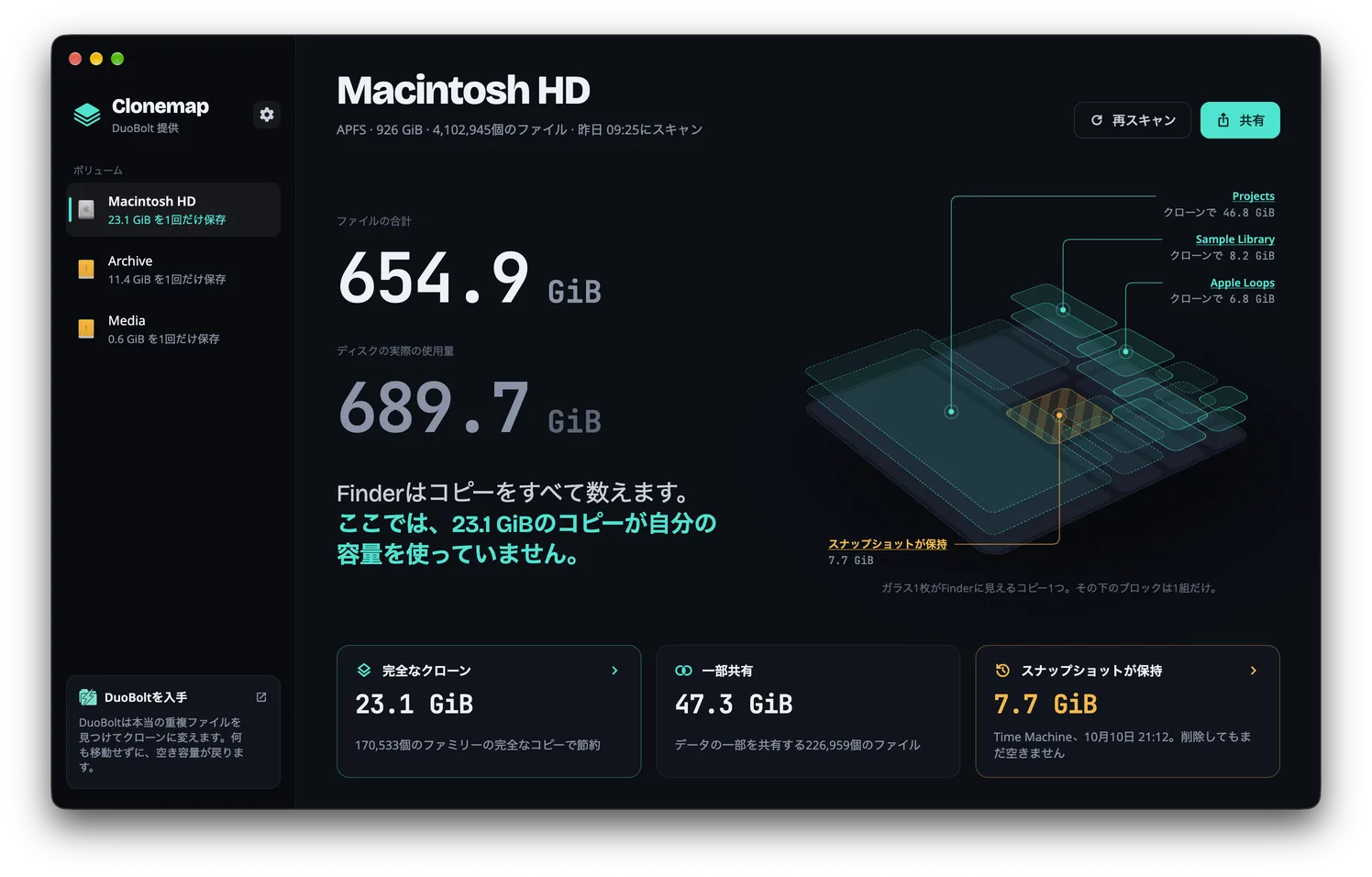Image resolution: width=1372 pixels, height=877 pixels.
Task: Click the share upload arrow icon
Action: coord(1223,120)
